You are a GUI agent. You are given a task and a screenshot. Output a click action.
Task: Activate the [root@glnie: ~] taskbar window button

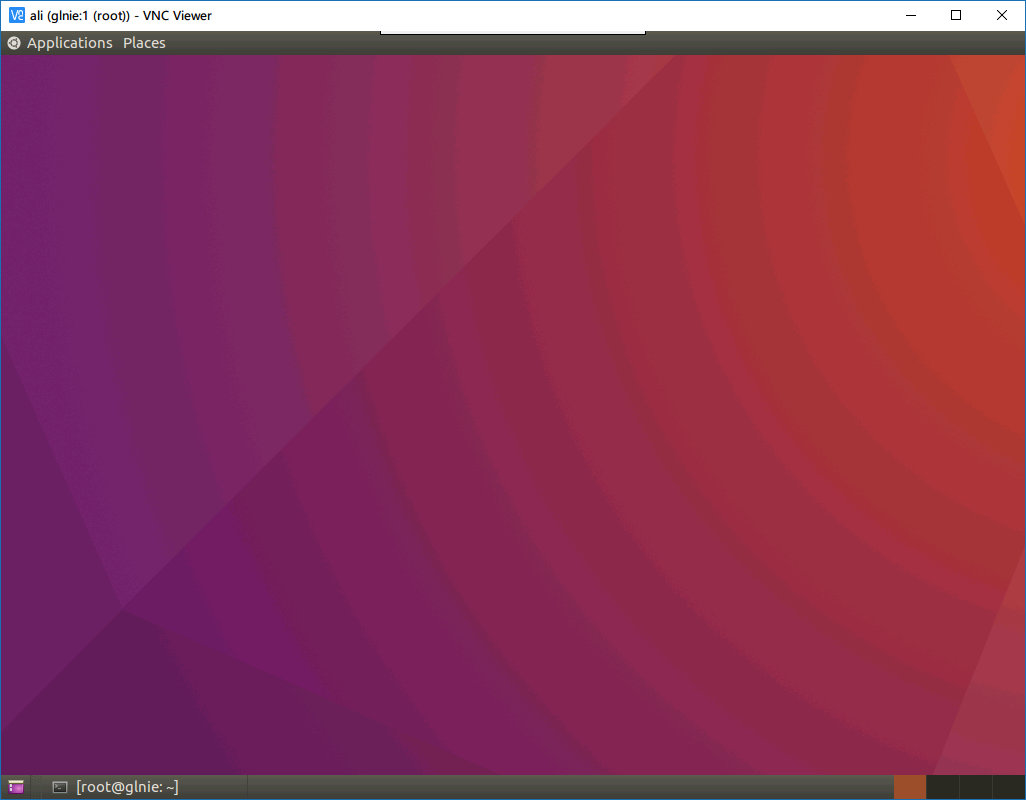point(126,787)
